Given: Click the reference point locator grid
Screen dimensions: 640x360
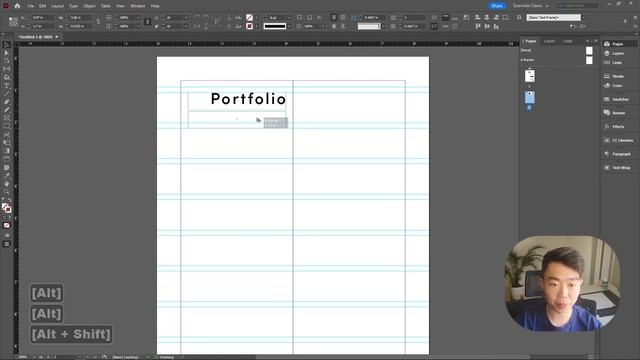Looking at the screenshot, I should tap(13, 22).
